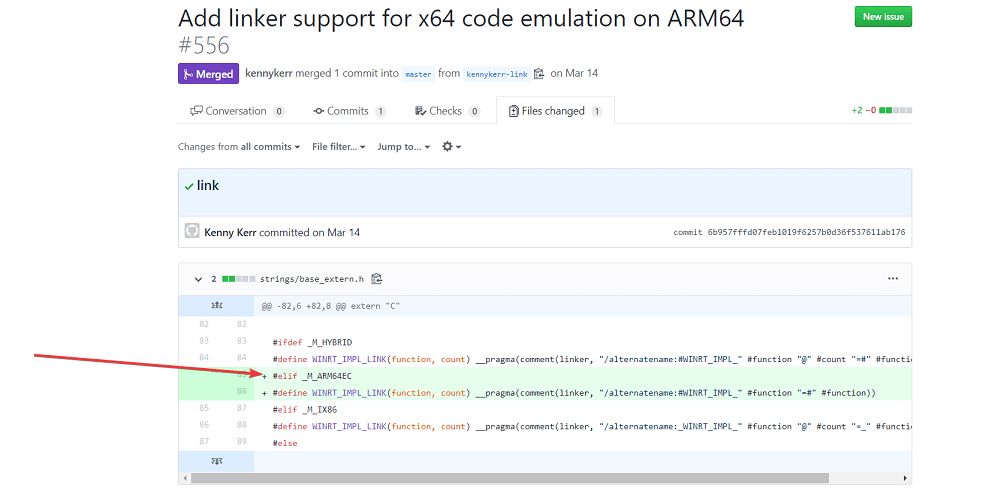Image resolution: width=998 pixels, height=500 pixels.
Task: Open the file options ellipsis menu
Action: click(893, 279)
